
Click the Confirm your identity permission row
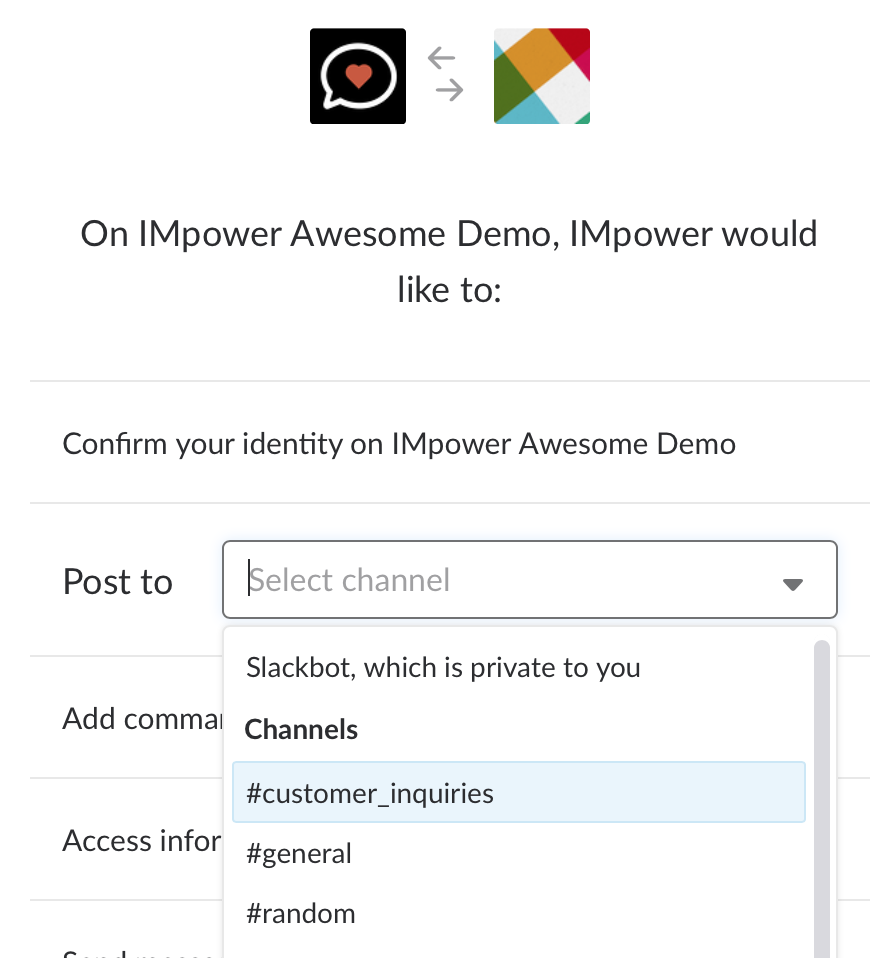399,444
